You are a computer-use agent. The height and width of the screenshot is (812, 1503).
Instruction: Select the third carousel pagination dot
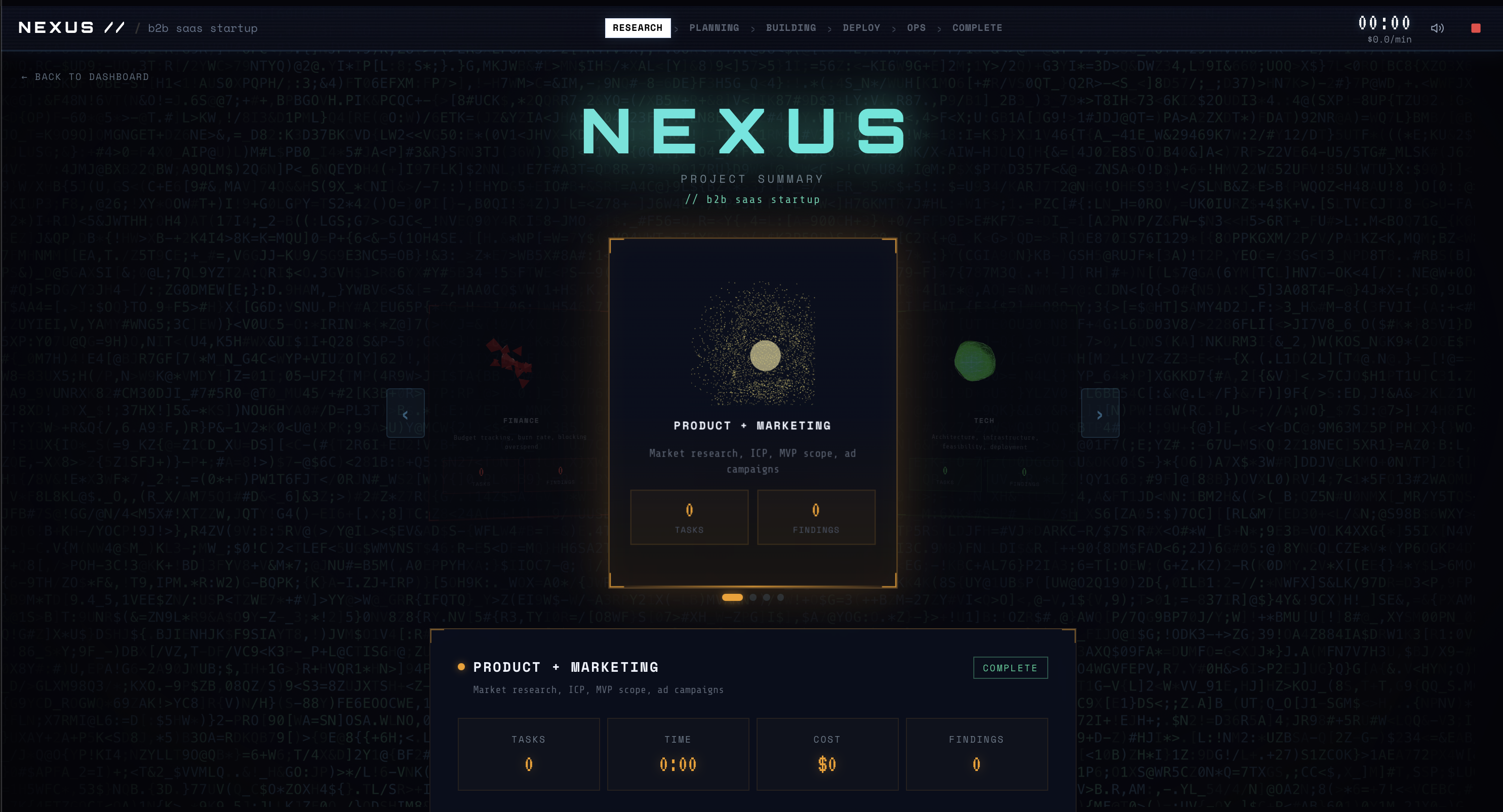click(x=767, y=597)
